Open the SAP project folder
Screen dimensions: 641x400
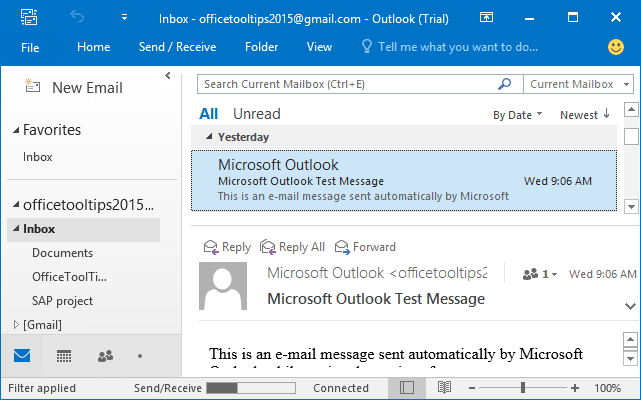(x=63, y=301)
